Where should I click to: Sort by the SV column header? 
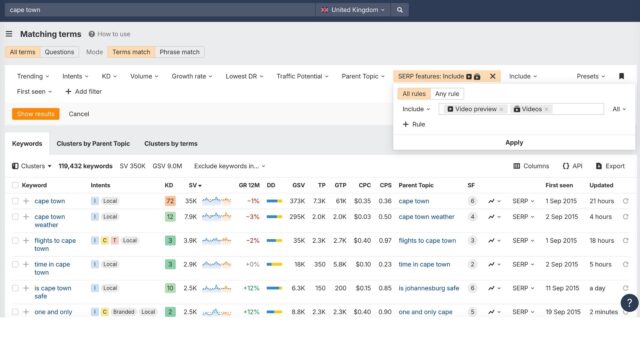(x=195, y=185)
